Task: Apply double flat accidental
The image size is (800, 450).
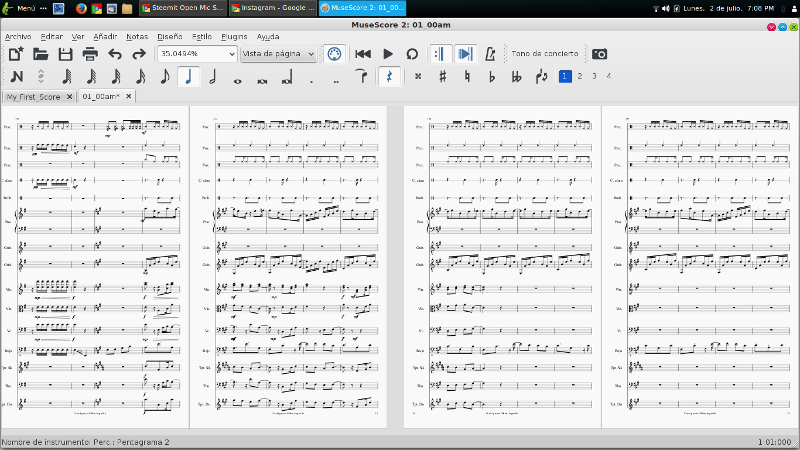Action: [x=516, y=77]
